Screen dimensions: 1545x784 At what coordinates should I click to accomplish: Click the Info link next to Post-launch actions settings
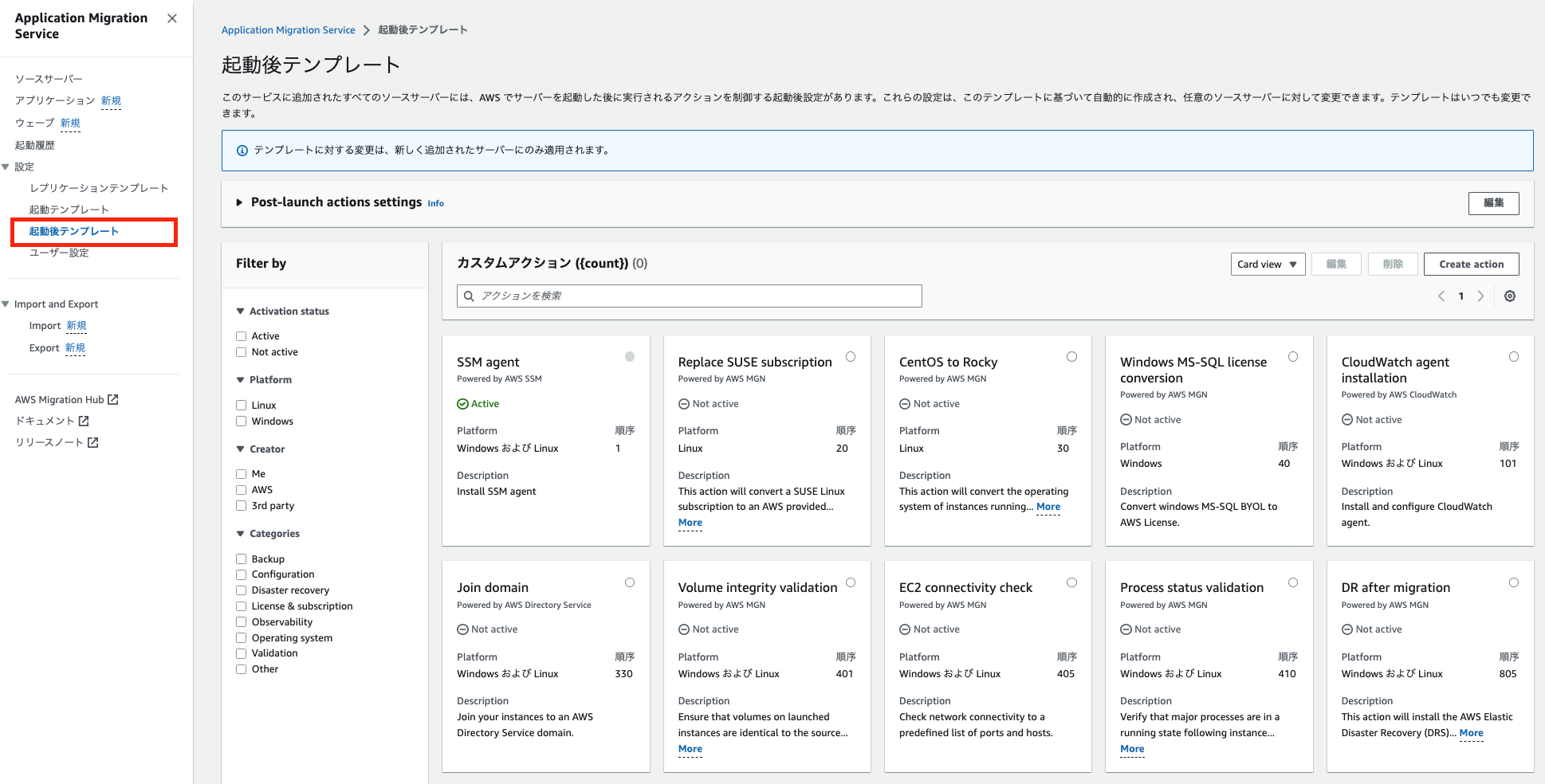pos(435,203)
